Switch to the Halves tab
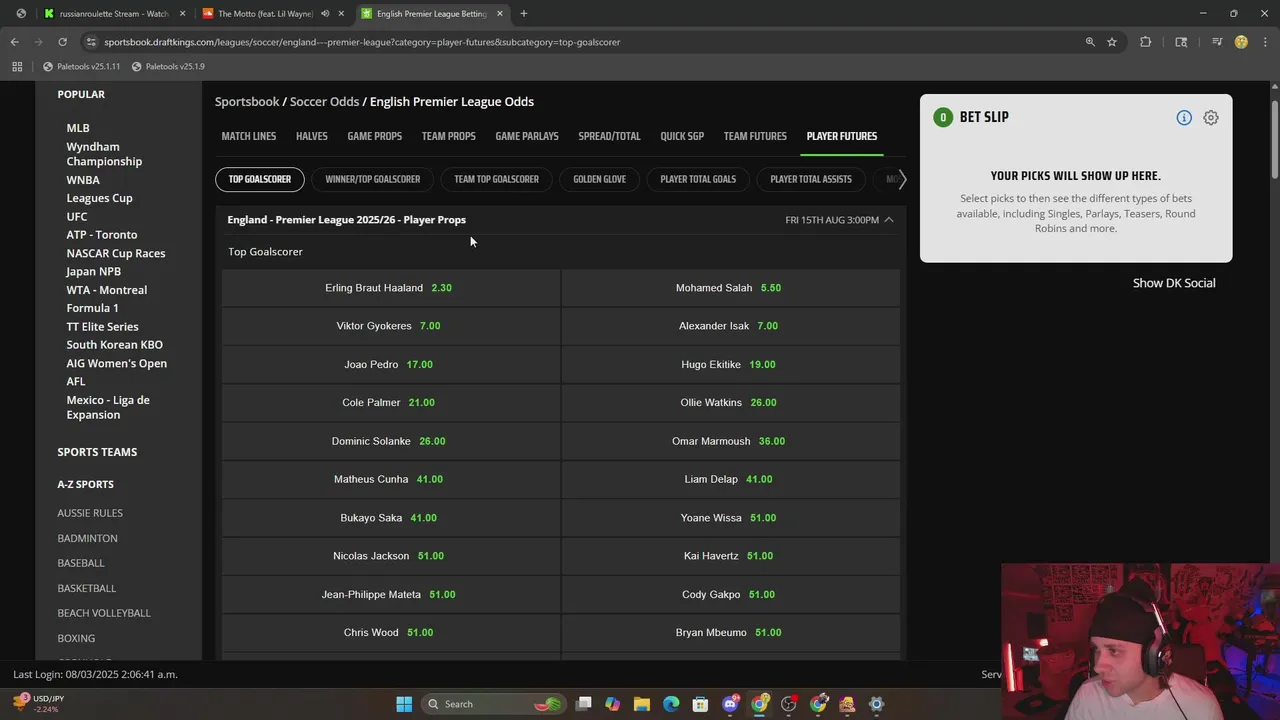1280x720 pixels. click(312, 136)
